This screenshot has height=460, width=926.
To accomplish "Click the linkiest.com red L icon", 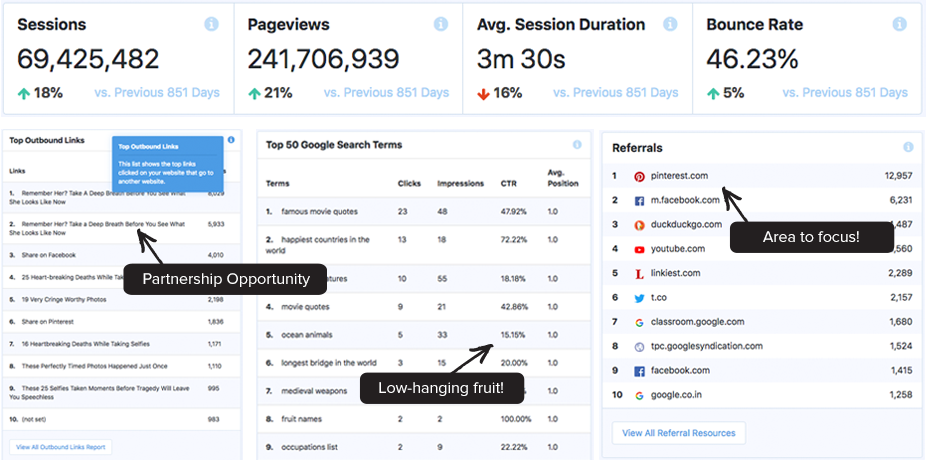I will (639, 273).
